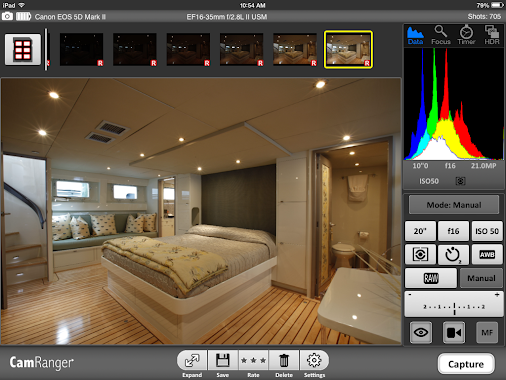Click the Mode: Manual button

click(x=454, y=205)
